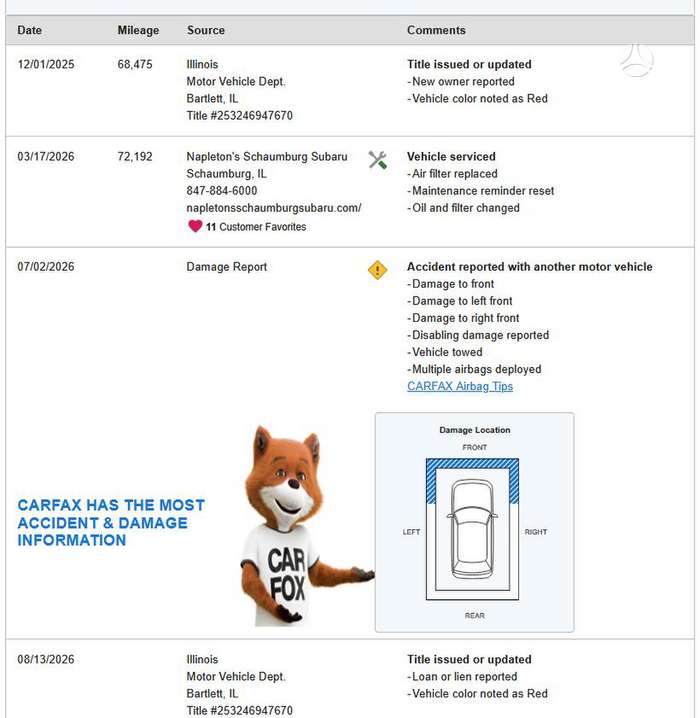Click the Mileage column header
This screenshot has width=700, height=718.
click(x=138, y=30)
